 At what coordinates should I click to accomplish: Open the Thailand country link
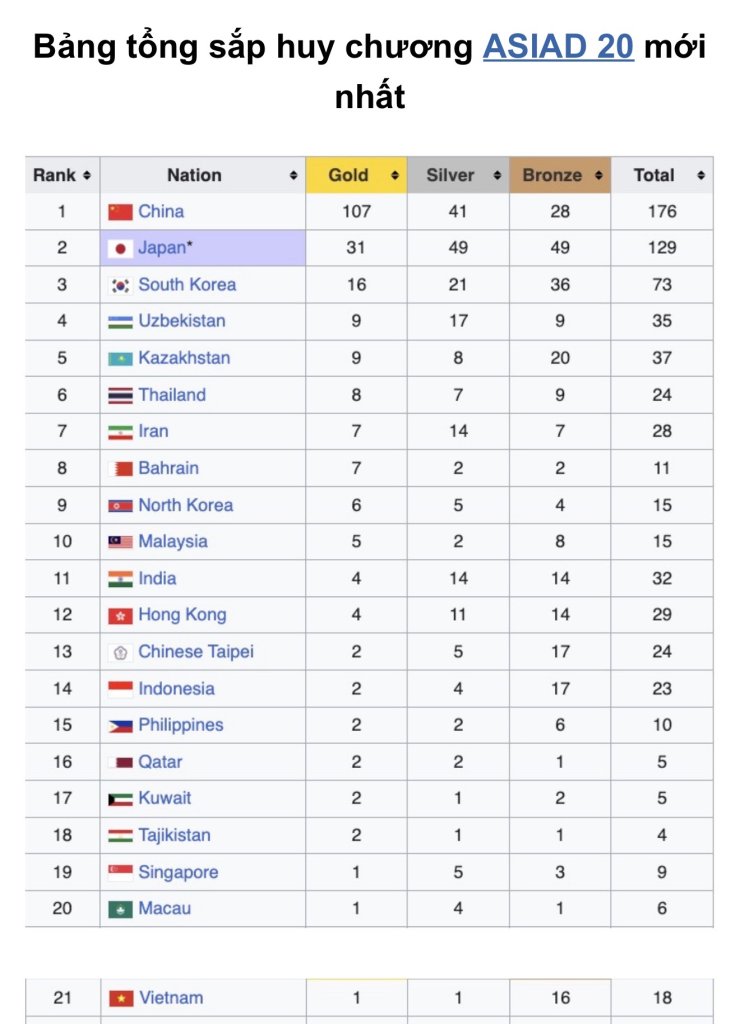coord(172,394)
